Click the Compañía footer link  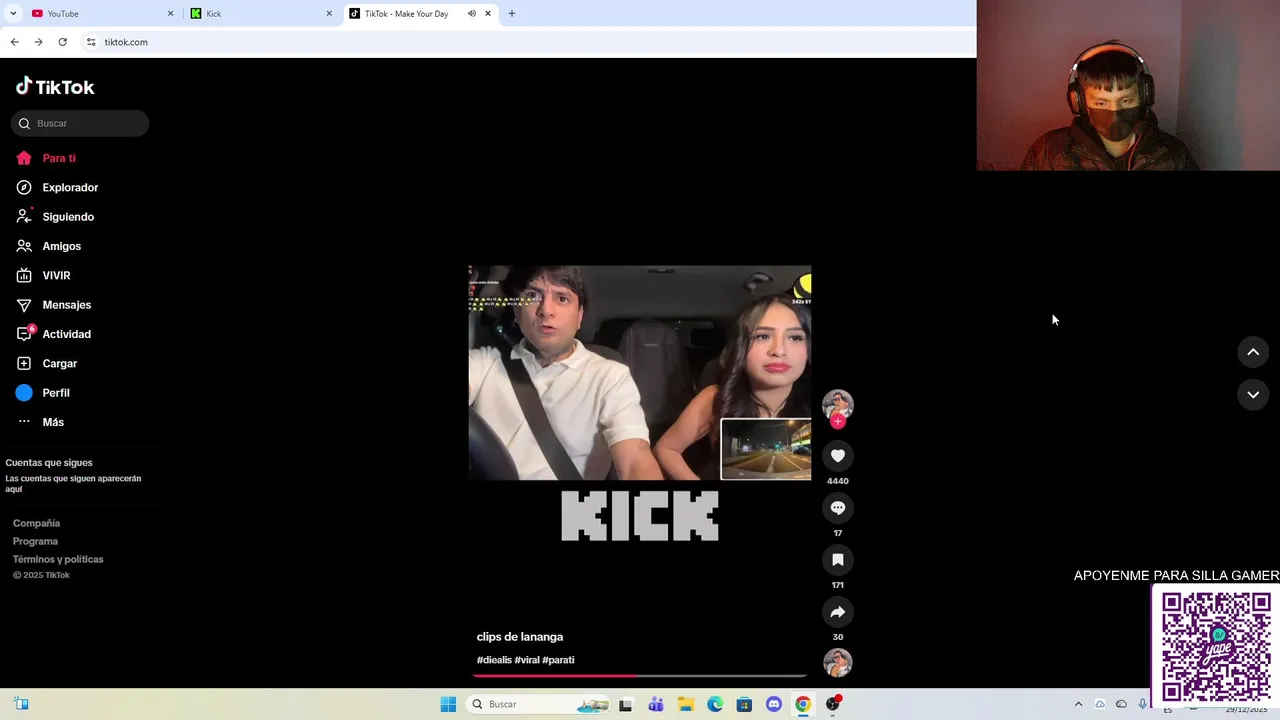[36, 523]
